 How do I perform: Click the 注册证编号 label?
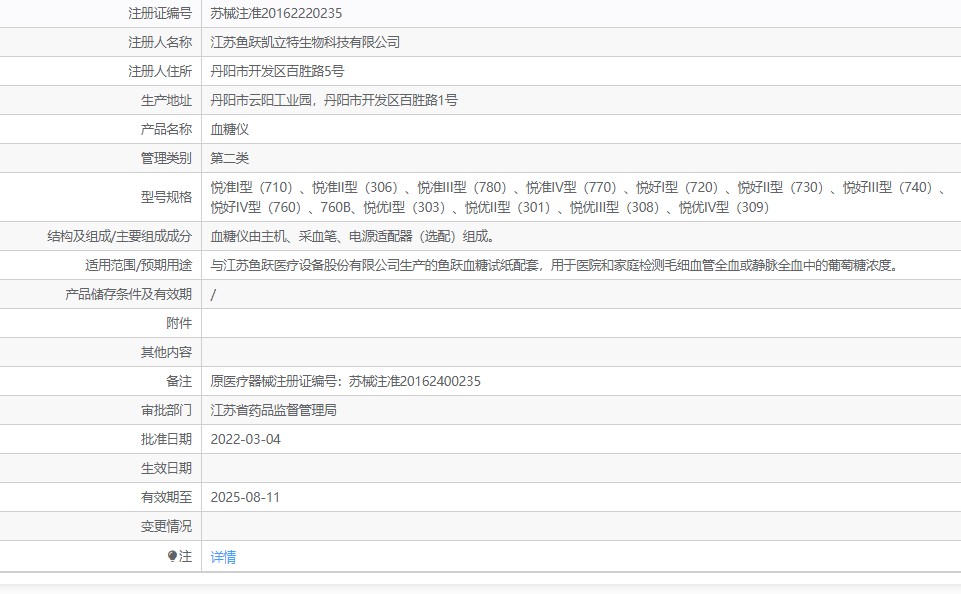[160, 13]
